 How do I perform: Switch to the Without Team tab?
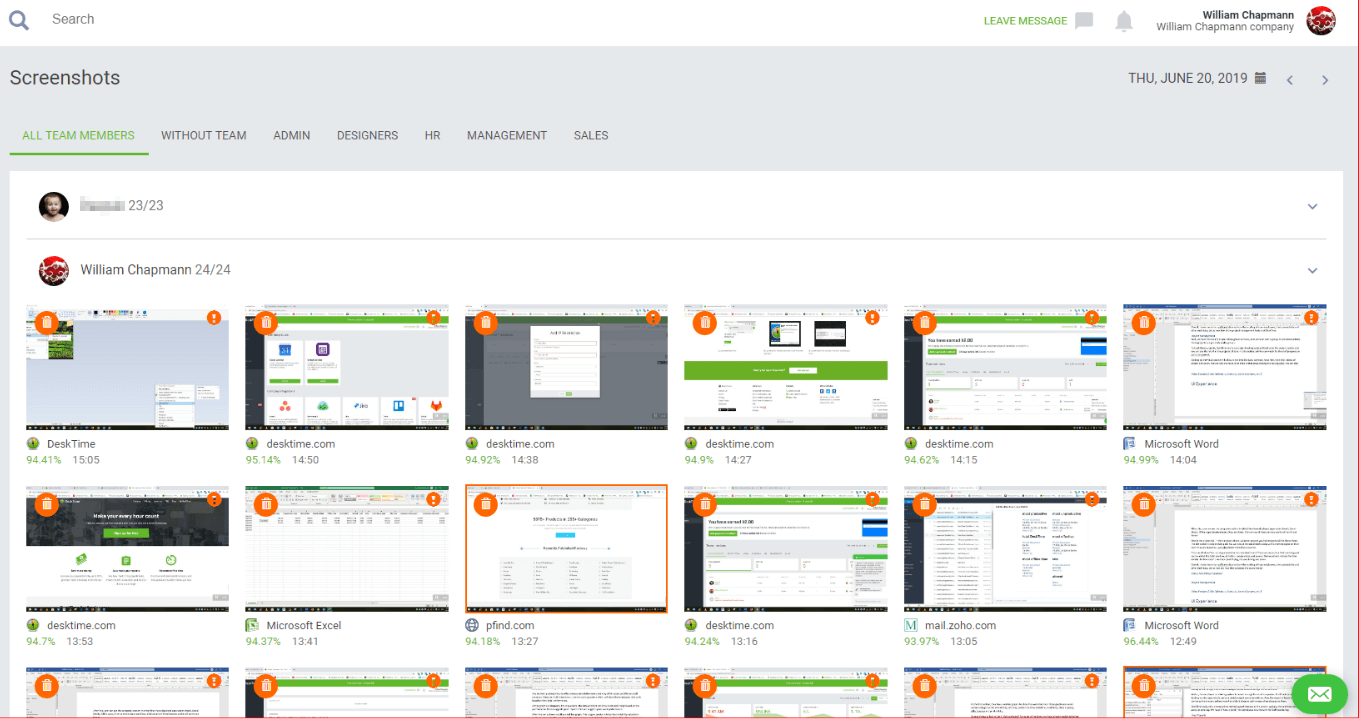pos(204,135)
